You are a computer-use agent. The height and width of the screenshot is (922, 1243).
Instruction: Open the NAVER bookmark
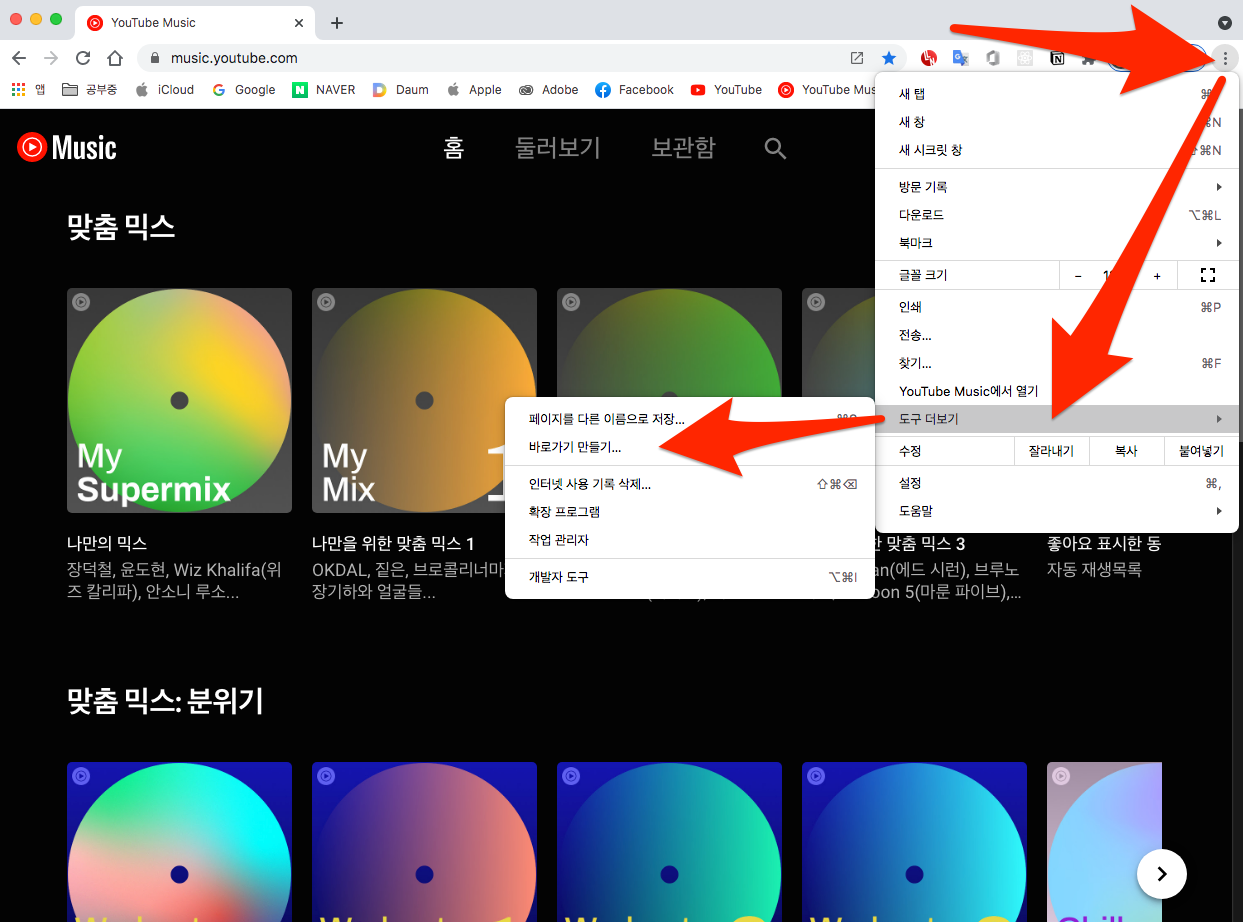(324, 89)
